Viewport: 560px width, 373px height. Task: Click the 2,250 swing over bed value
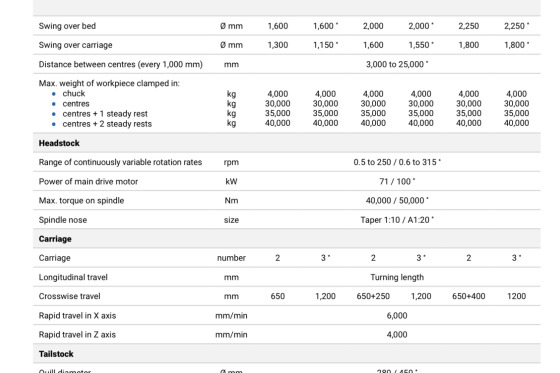469,26
